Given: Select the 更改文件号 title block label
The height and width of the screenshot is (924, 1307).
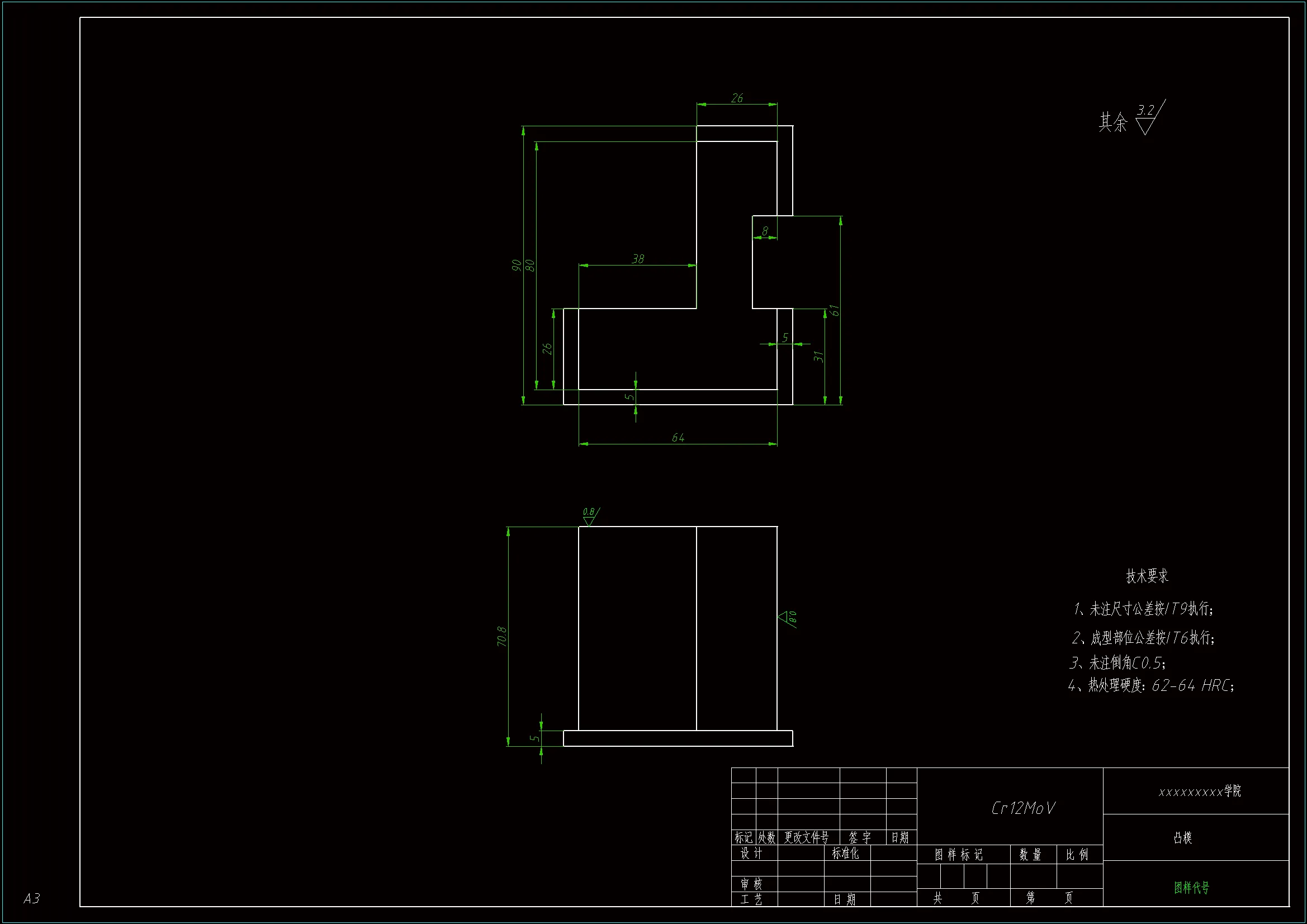Looking at the screenshot, I should [806, 837].
